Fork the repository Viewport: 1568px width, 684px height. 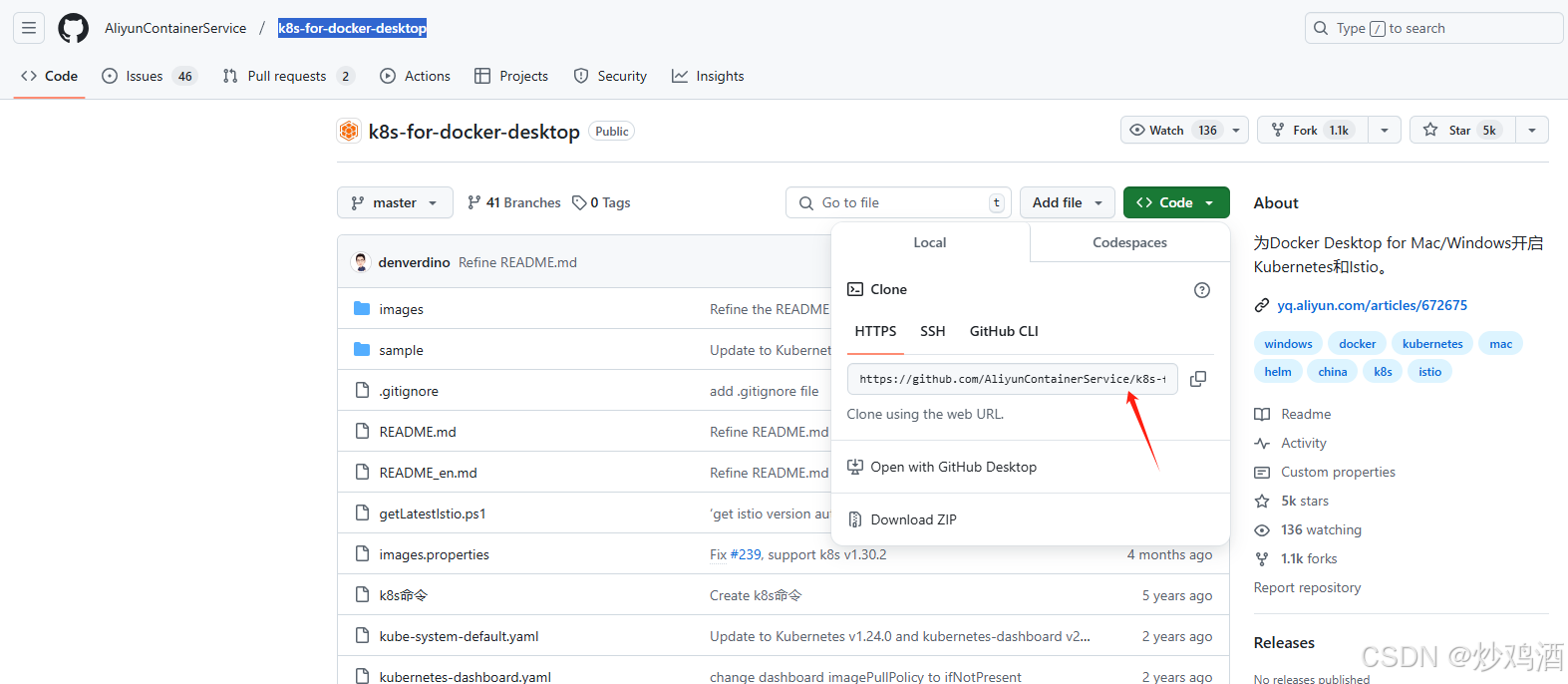(1312, 130)
